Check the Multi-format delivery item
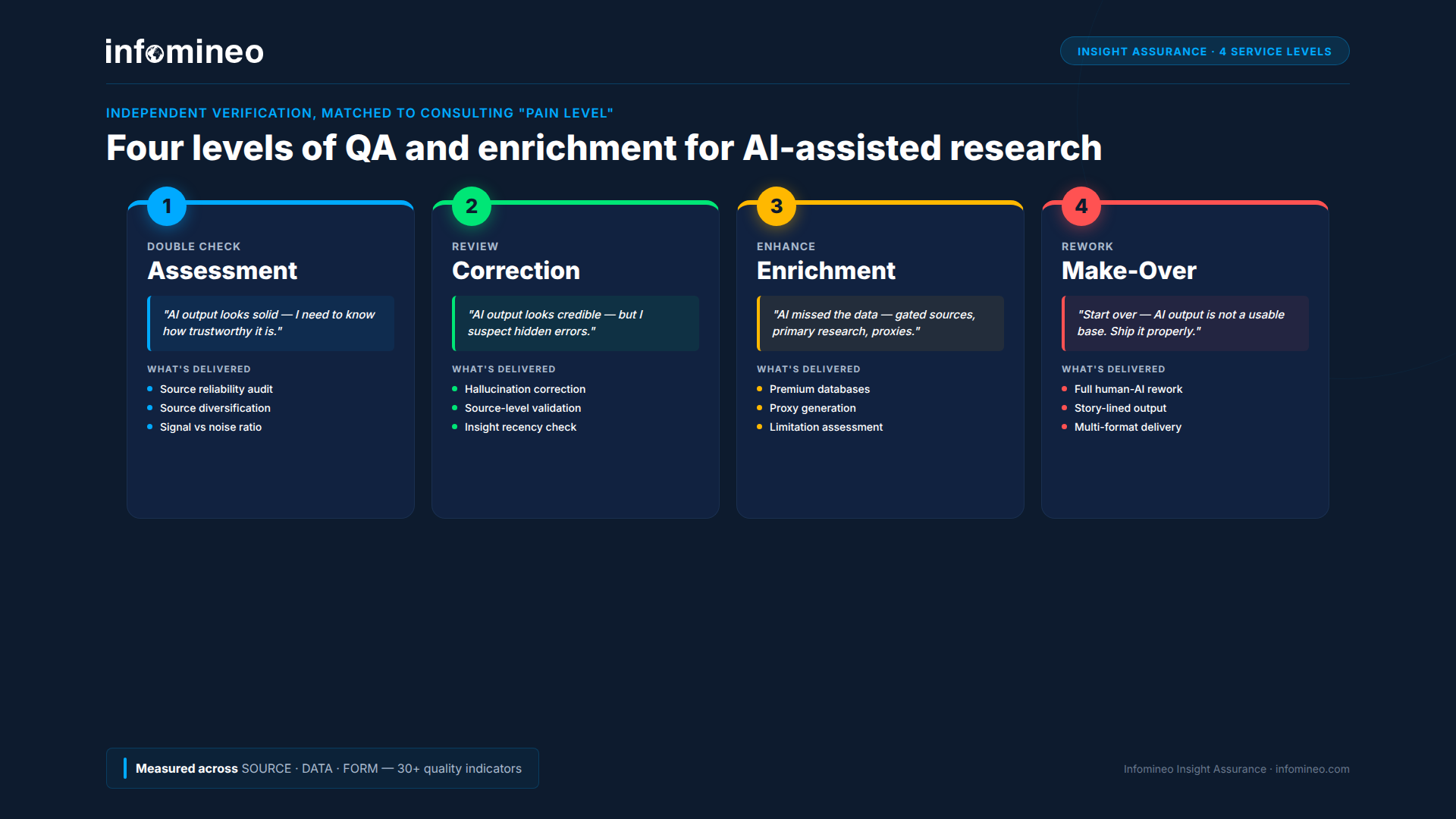 pos(1128,427)
